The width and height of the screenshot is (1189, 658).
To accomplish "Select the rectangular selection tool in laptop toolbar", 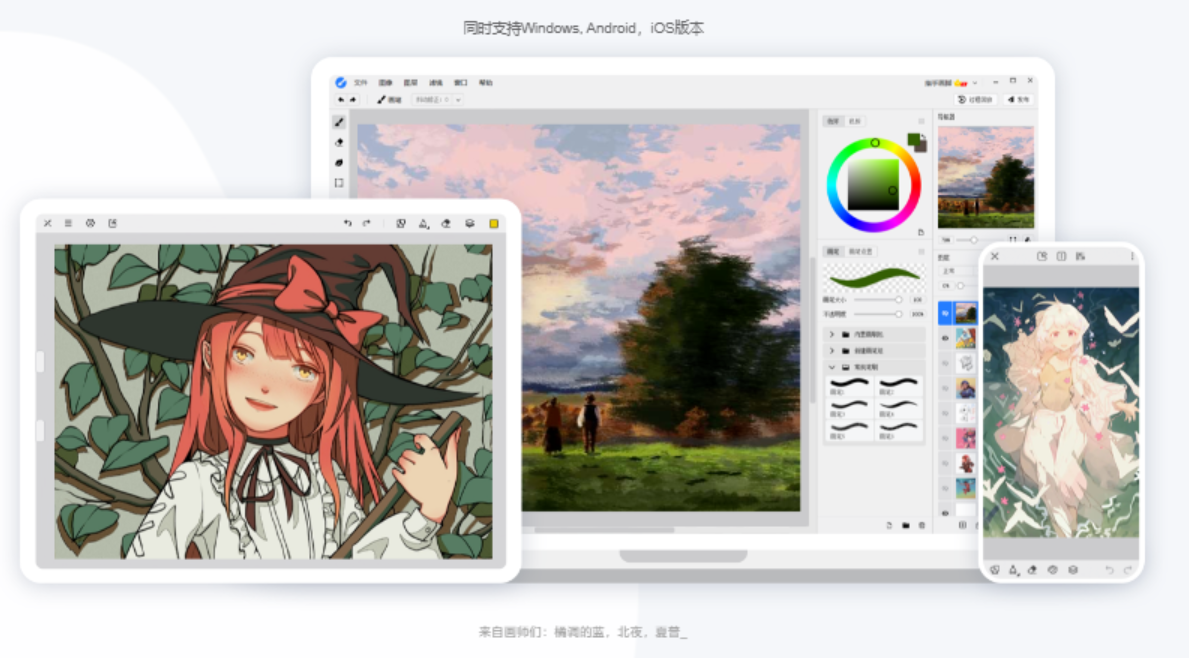I will click(339, 183).
